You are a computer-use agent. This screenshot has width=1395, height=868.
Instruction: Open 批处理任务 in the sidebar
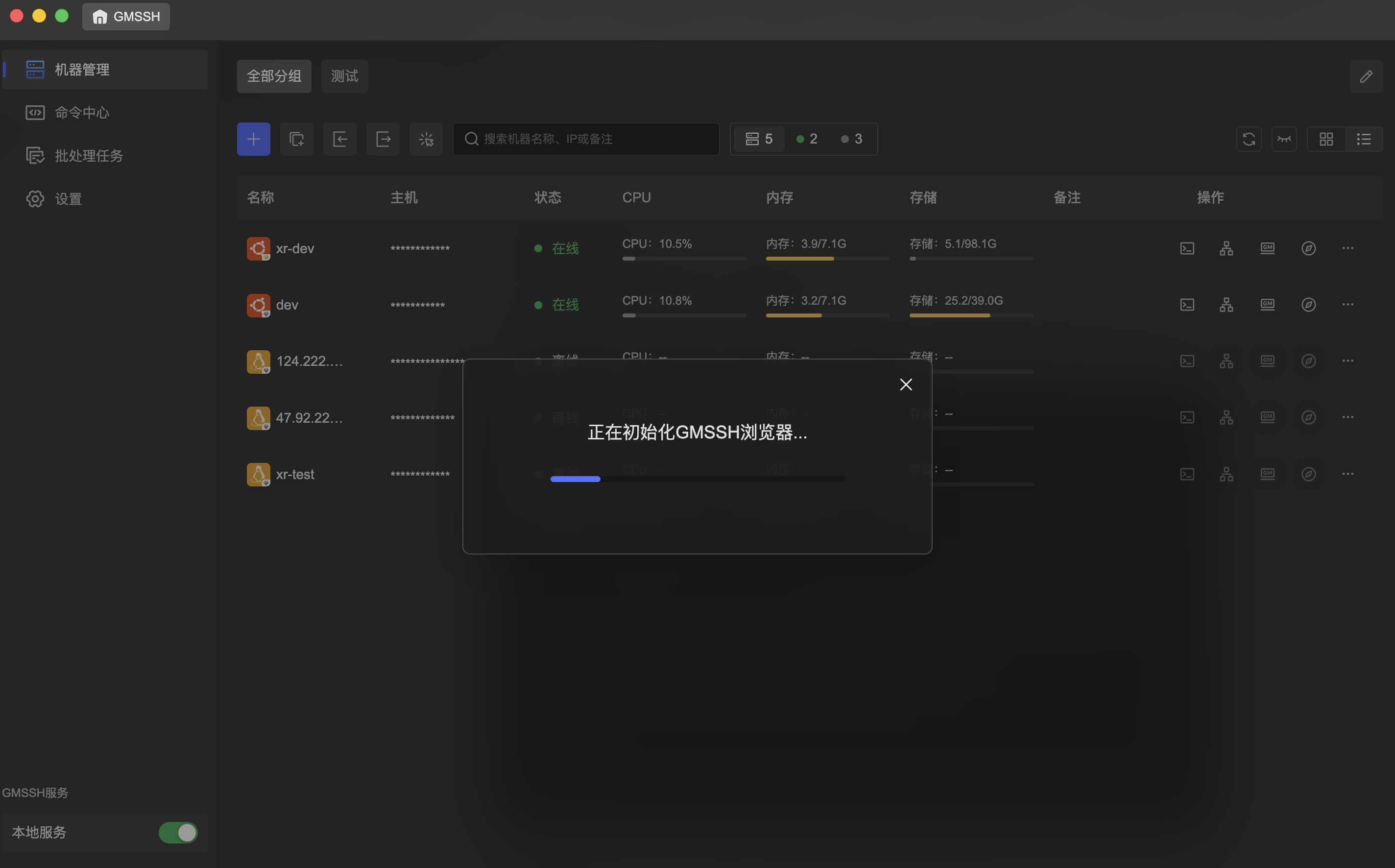pyautogui.click(x=105, y=156)
